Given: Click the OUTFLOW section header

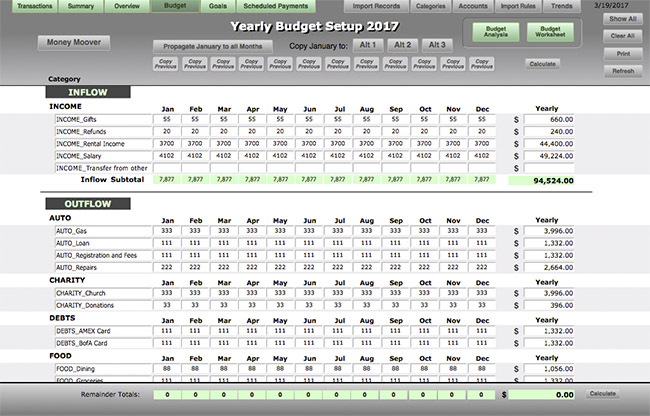Looking at the screenshot, I should (88, 203).
